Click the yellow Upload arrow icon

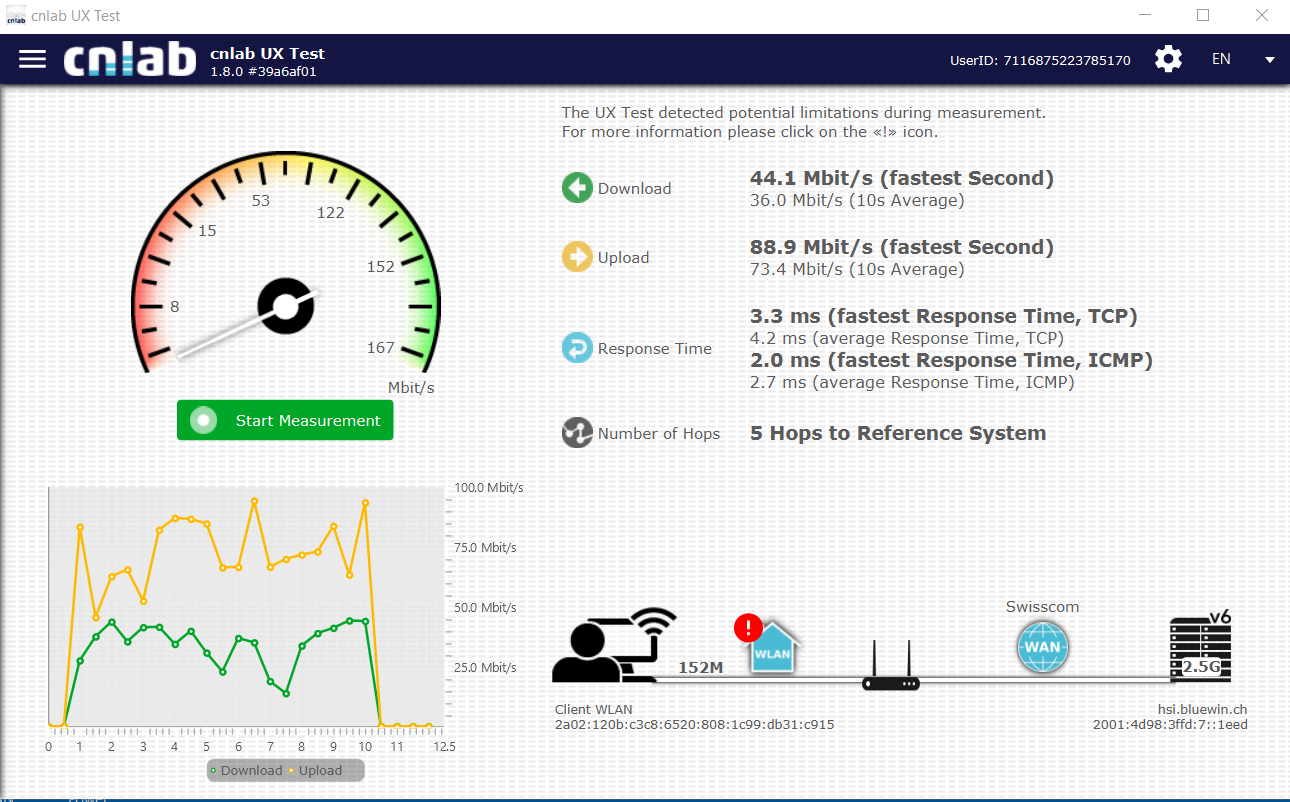point(577,257)
